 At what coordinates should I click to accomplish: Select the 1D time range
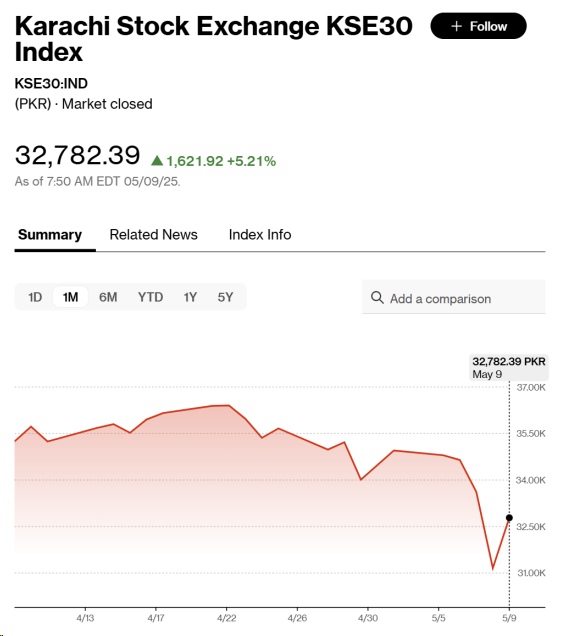[35, 297]
